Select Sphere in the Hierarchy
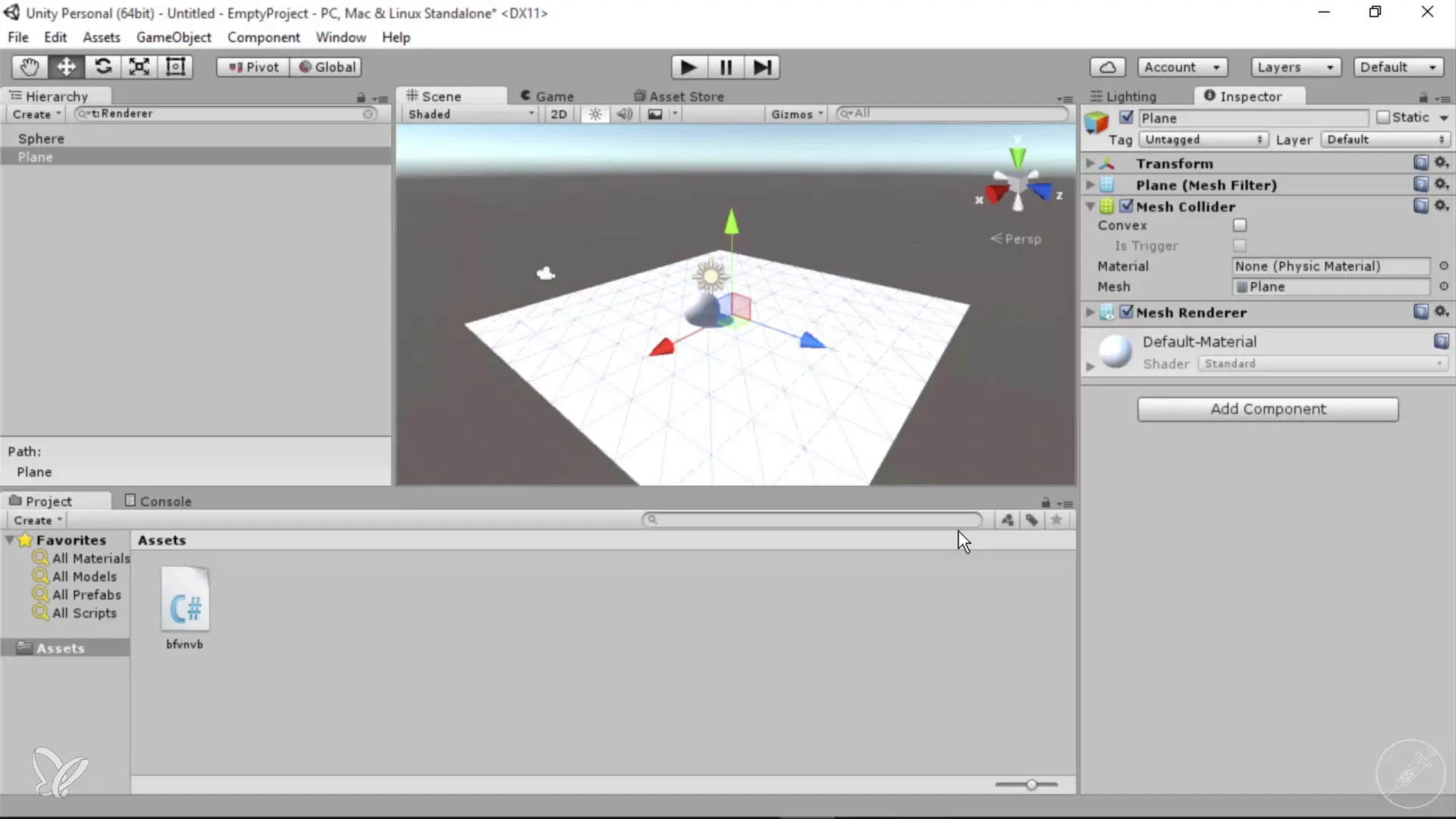Screen dimensions: 1456x819 point(196,139)
